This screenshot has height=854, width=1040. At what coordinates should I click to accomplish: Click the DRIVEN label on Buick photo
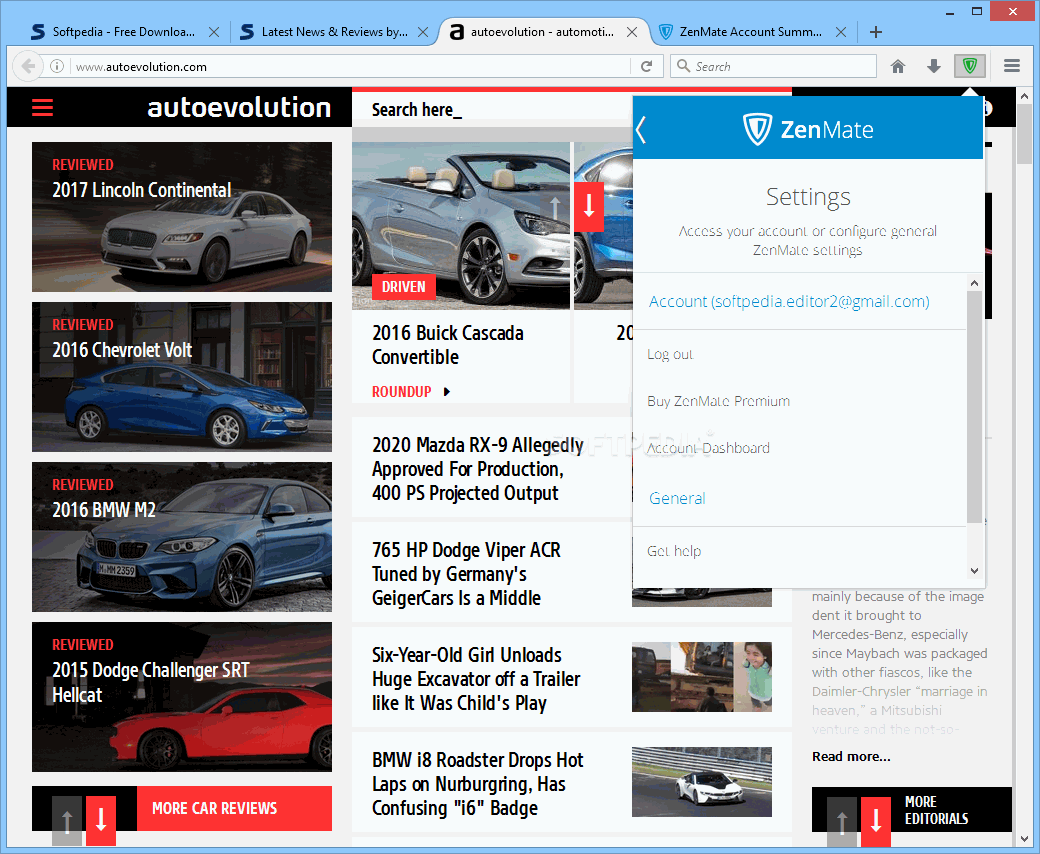click(403, 286)
